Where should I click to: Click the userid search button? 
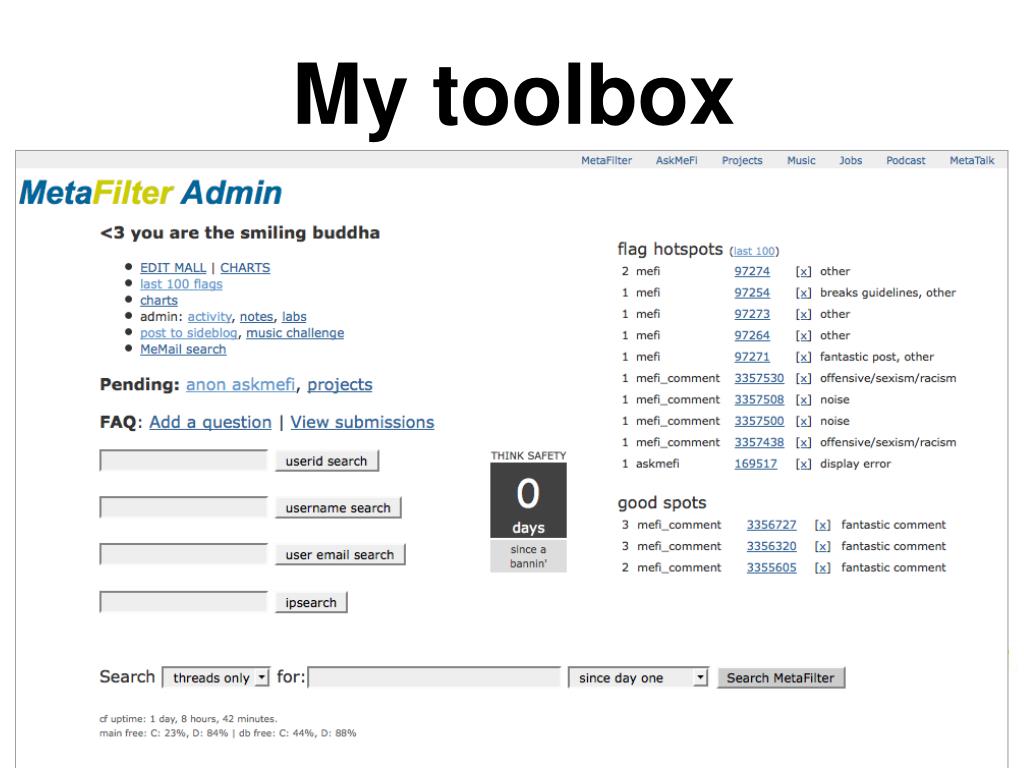point(327,461)
